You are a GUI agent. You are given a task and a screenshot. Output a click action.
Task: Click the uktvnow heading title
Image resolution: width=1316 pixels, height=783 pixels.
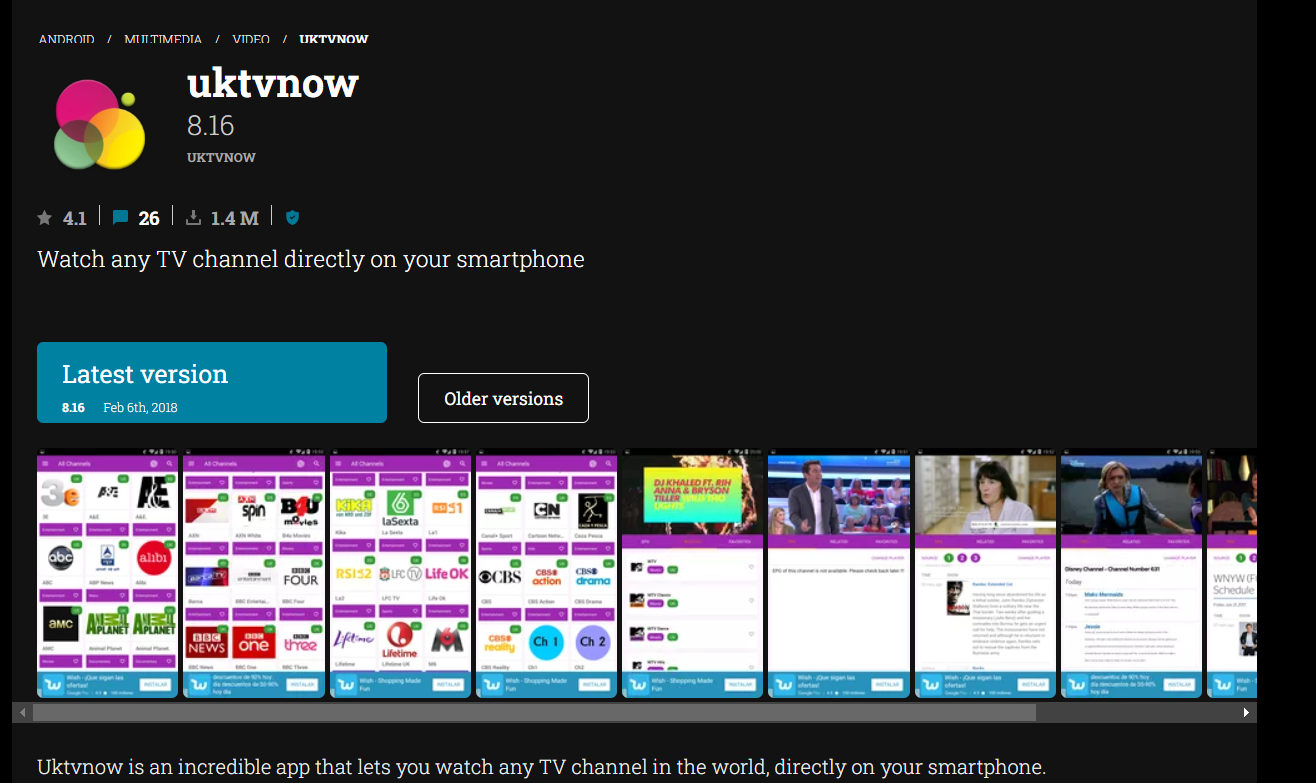point(272,83)
